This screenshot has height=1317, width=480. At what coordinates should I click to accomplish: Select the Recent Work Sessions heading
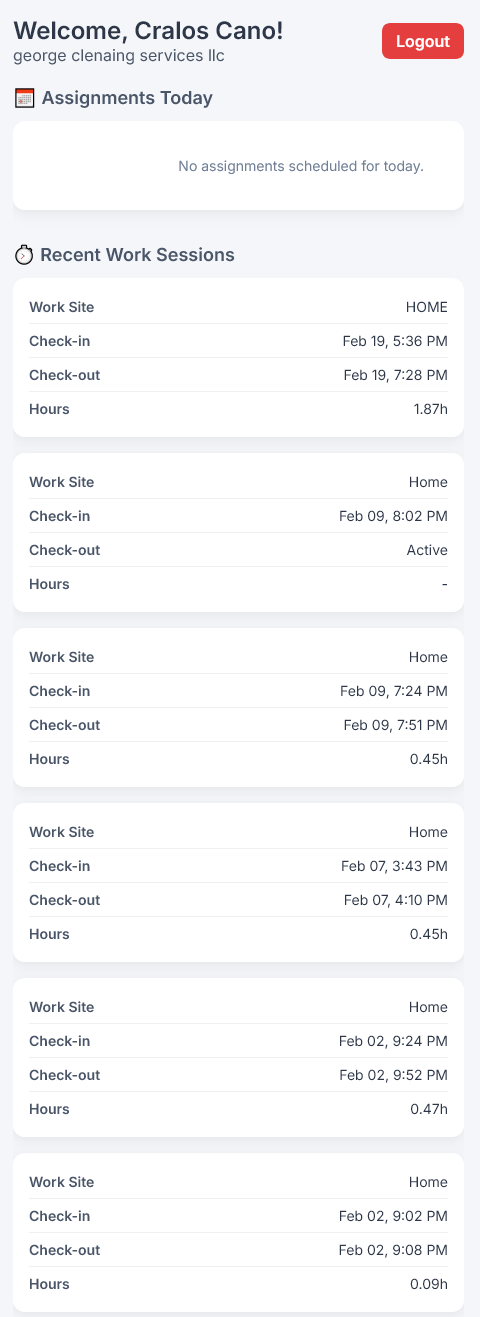(x=137, y=255)
